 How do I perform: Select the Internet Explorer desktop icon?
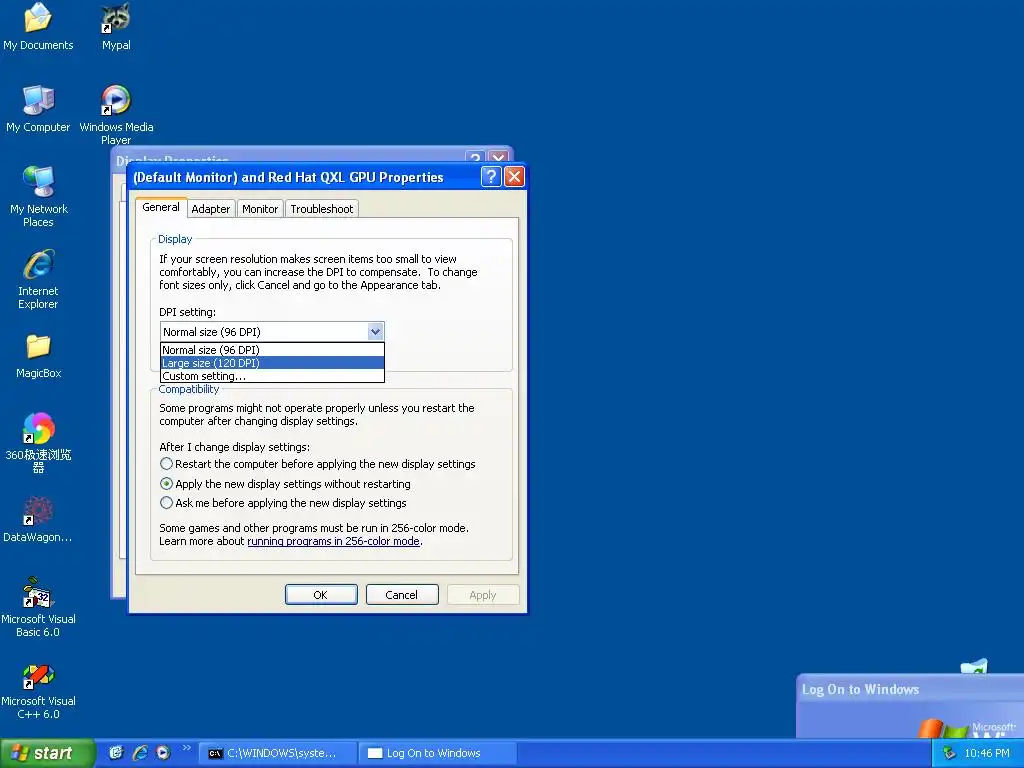coord(38,278)
